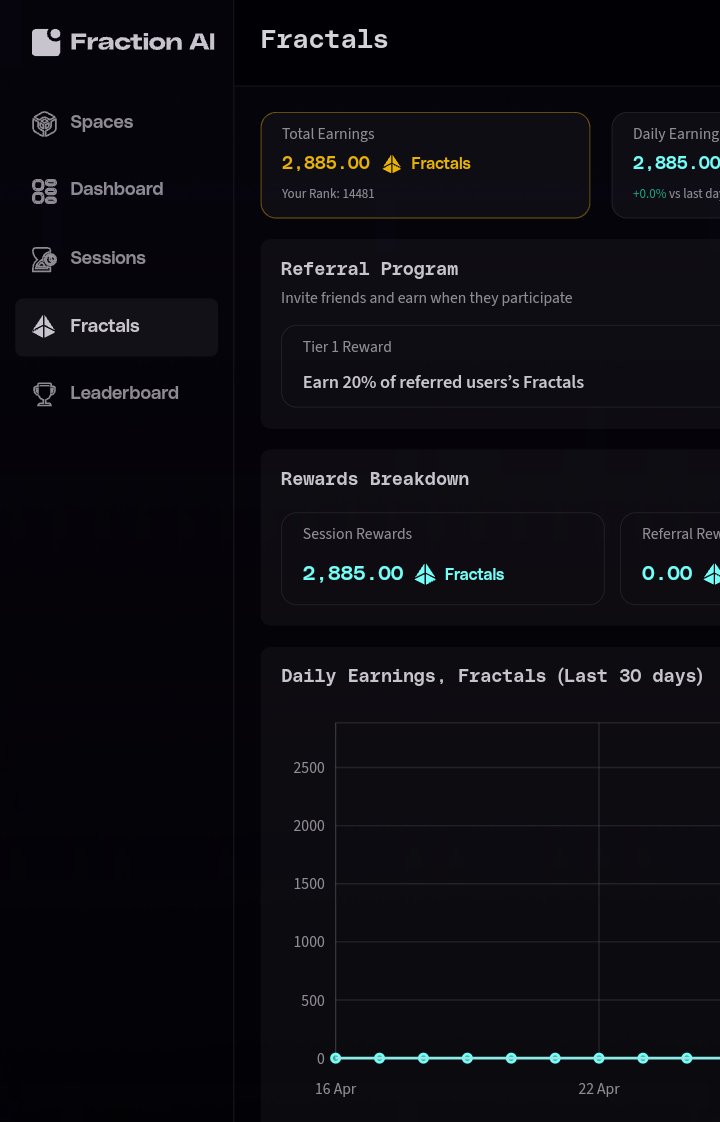Image resolution: width=720 pixels, height=1122 pixels.
Task: Click the Referral Program heading
Action: tap(369, 269)
